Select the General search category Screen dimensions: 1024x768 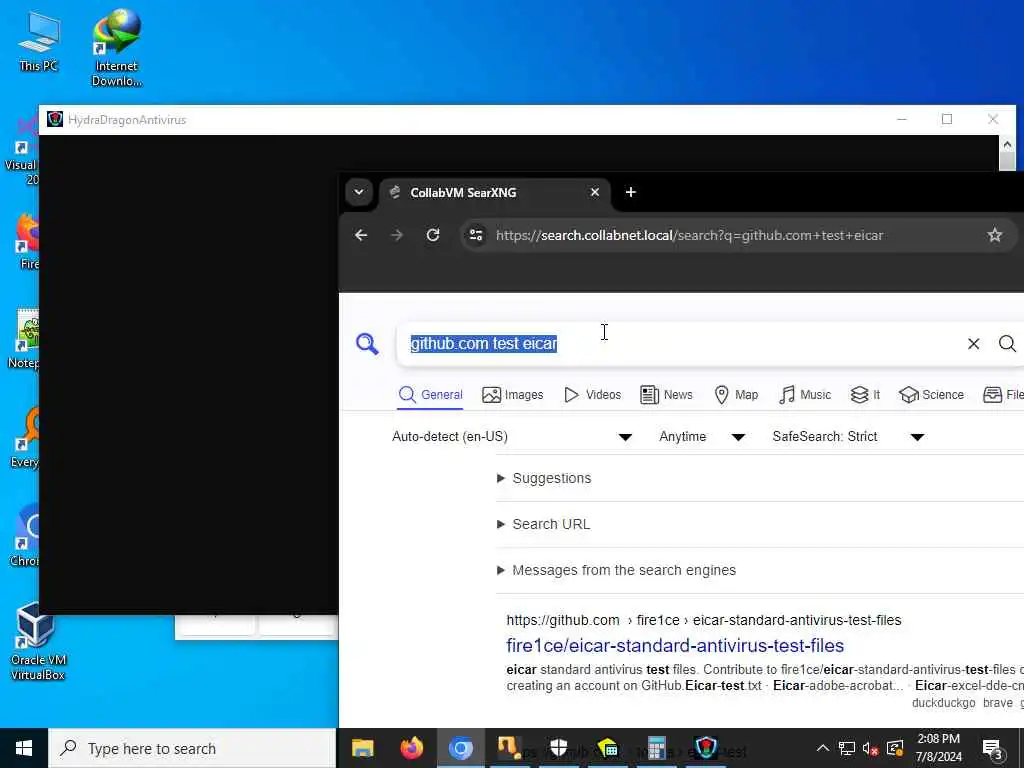(430, 394)
